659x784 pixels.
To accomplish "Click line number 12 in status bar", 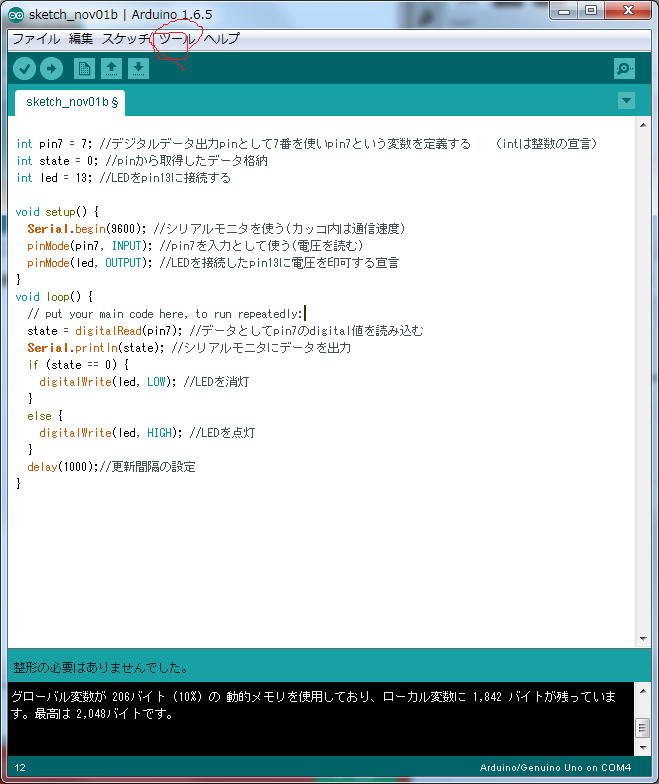I will pyautogui.click(x=20, y=768).
